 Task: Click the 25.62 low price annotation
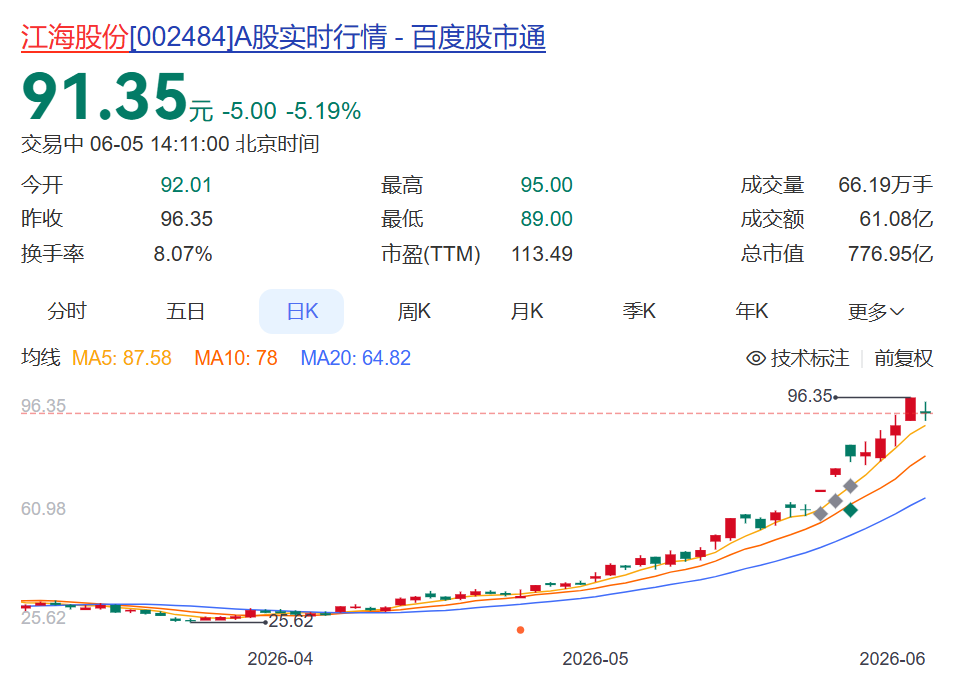291,621
